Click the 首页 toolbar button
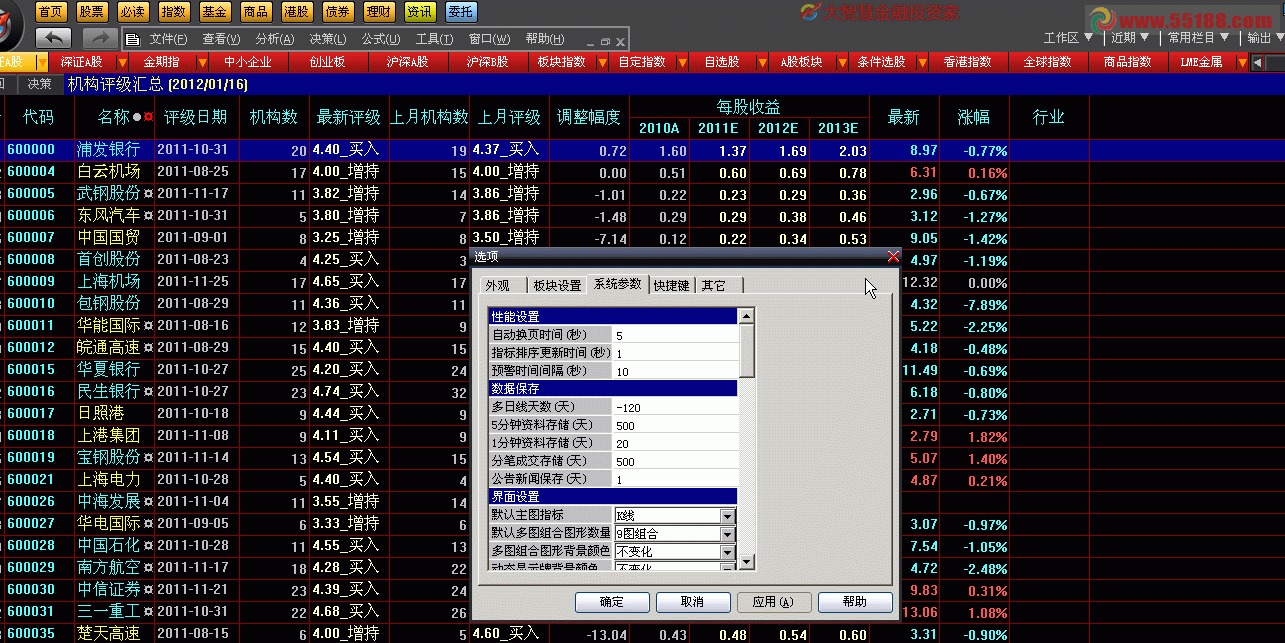The image size is (1285, 643). click(x=50, y=12)
